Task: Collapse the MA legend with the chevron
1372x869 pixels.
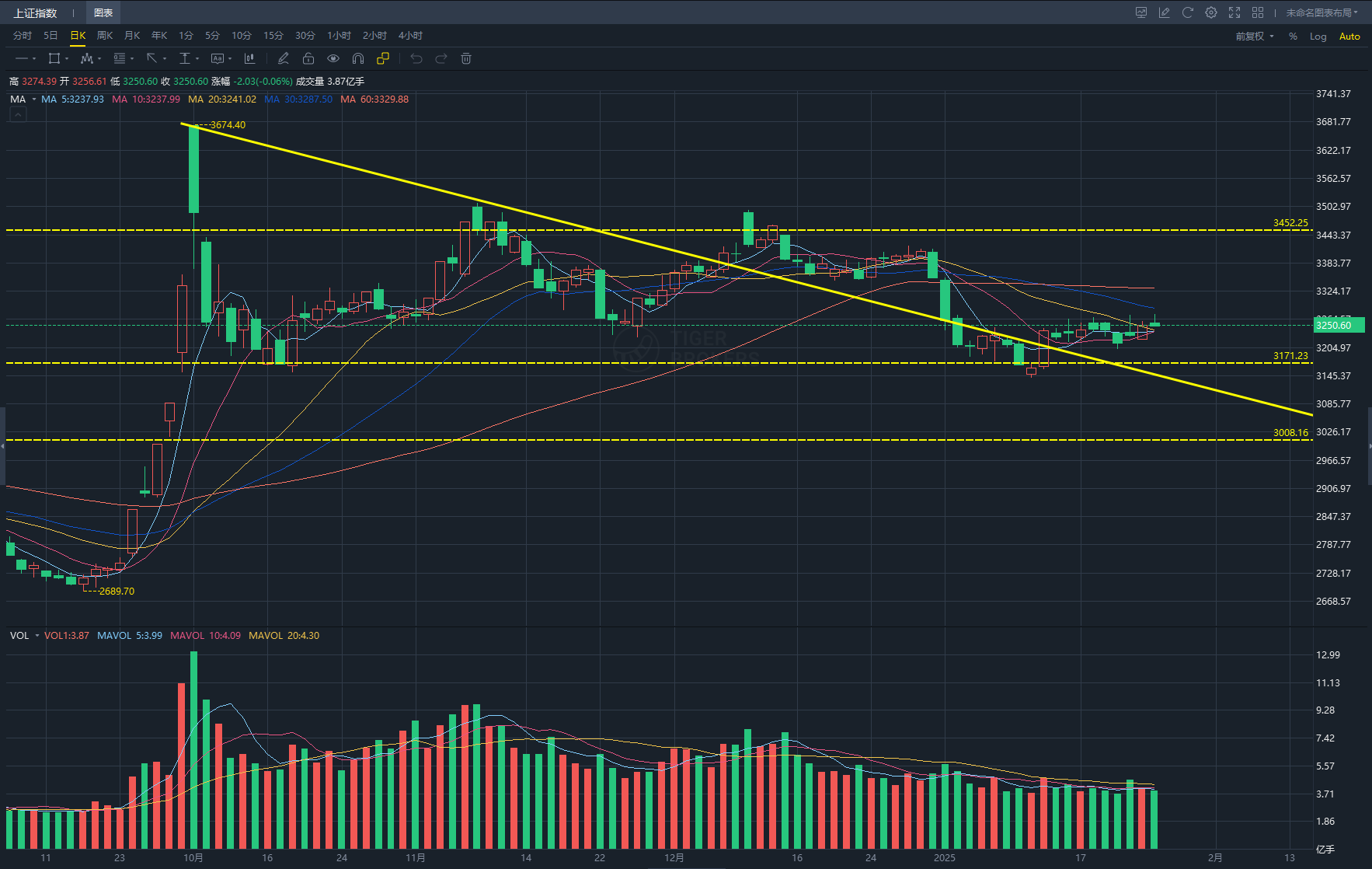Action: (x=18, y=115)
